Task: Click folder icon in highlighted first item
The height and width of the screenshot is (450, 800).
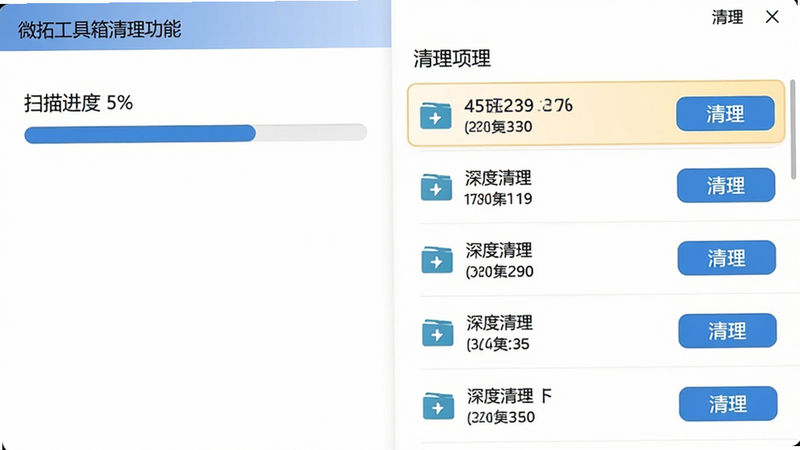Action: click(x=435, y=116)
